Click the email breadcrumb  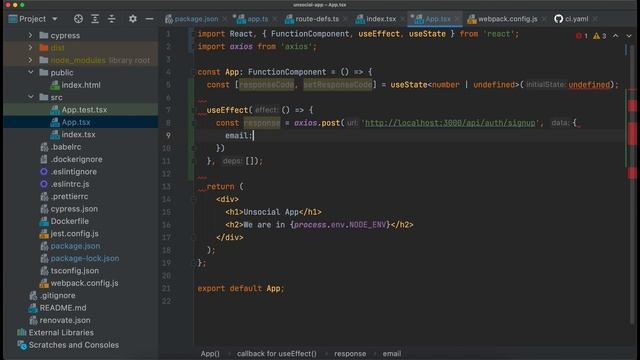click(392, 353)
